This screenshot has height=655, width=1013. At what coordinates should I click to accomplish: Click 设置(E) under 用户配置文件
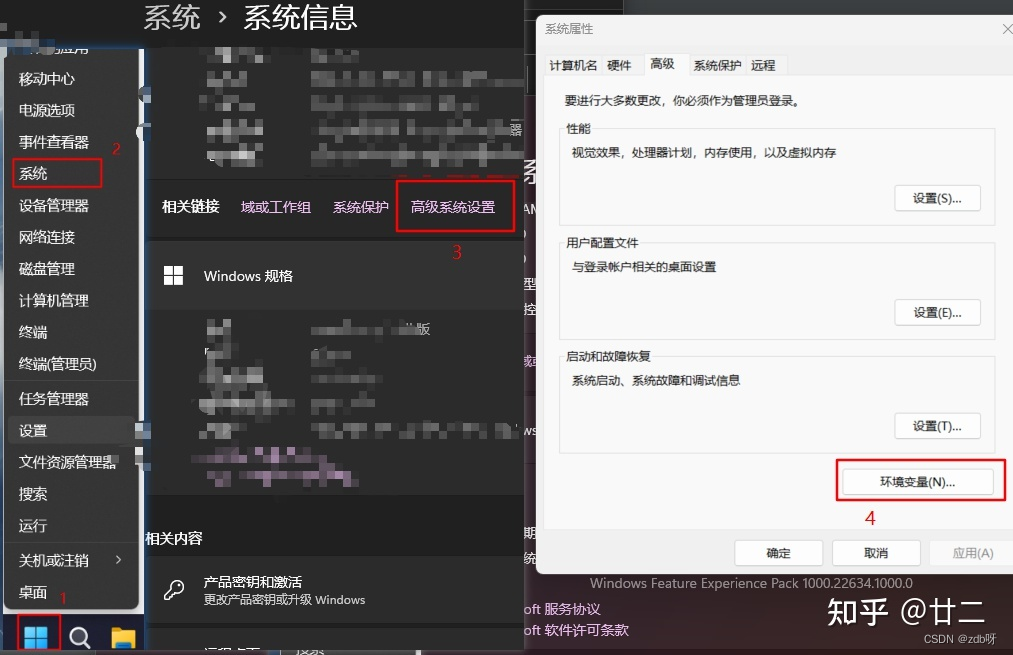936,312
